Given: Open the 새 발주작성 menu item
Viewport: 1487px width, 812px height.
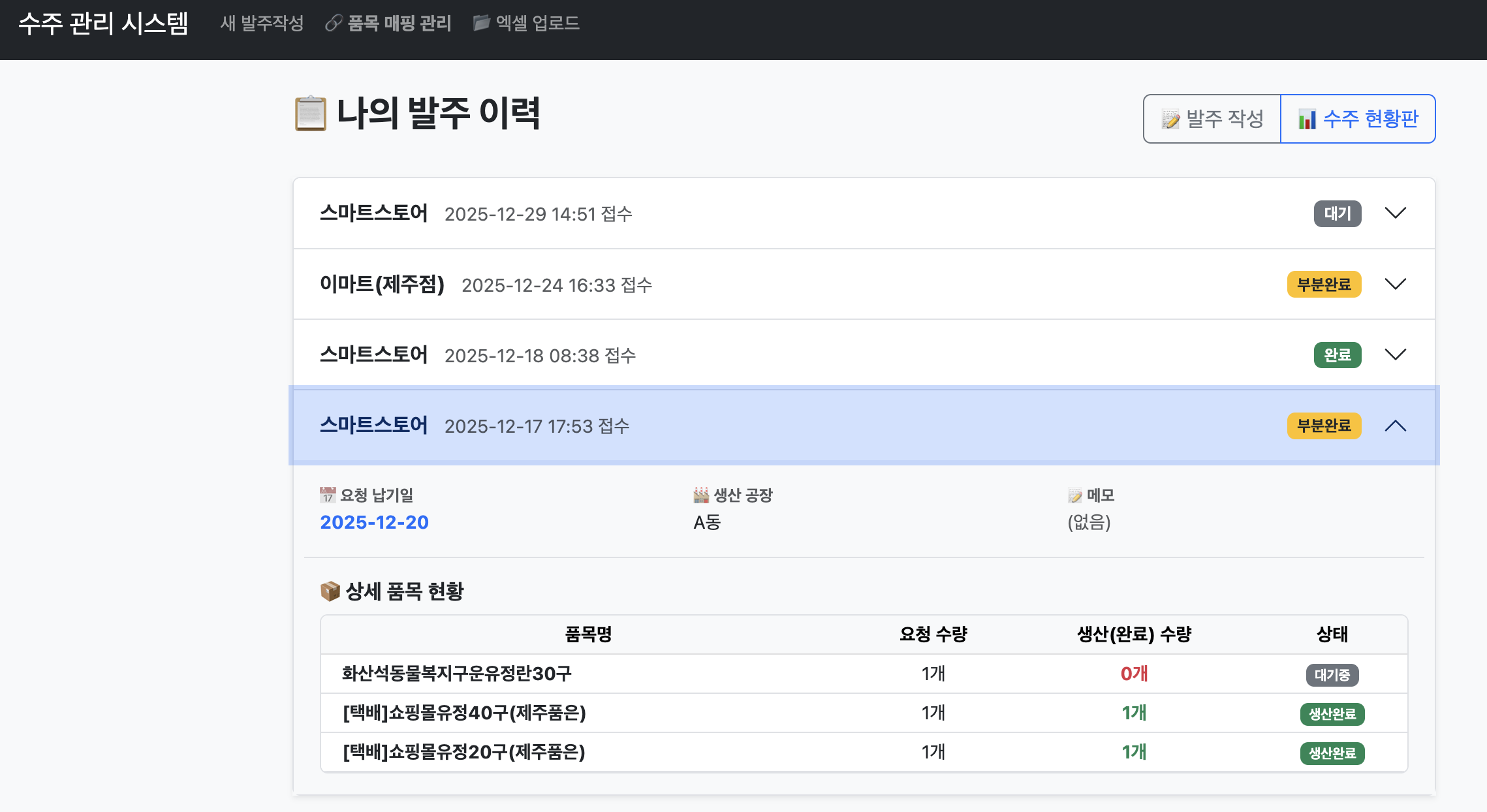Looking at the screenshot, I should tap(262, 23).
